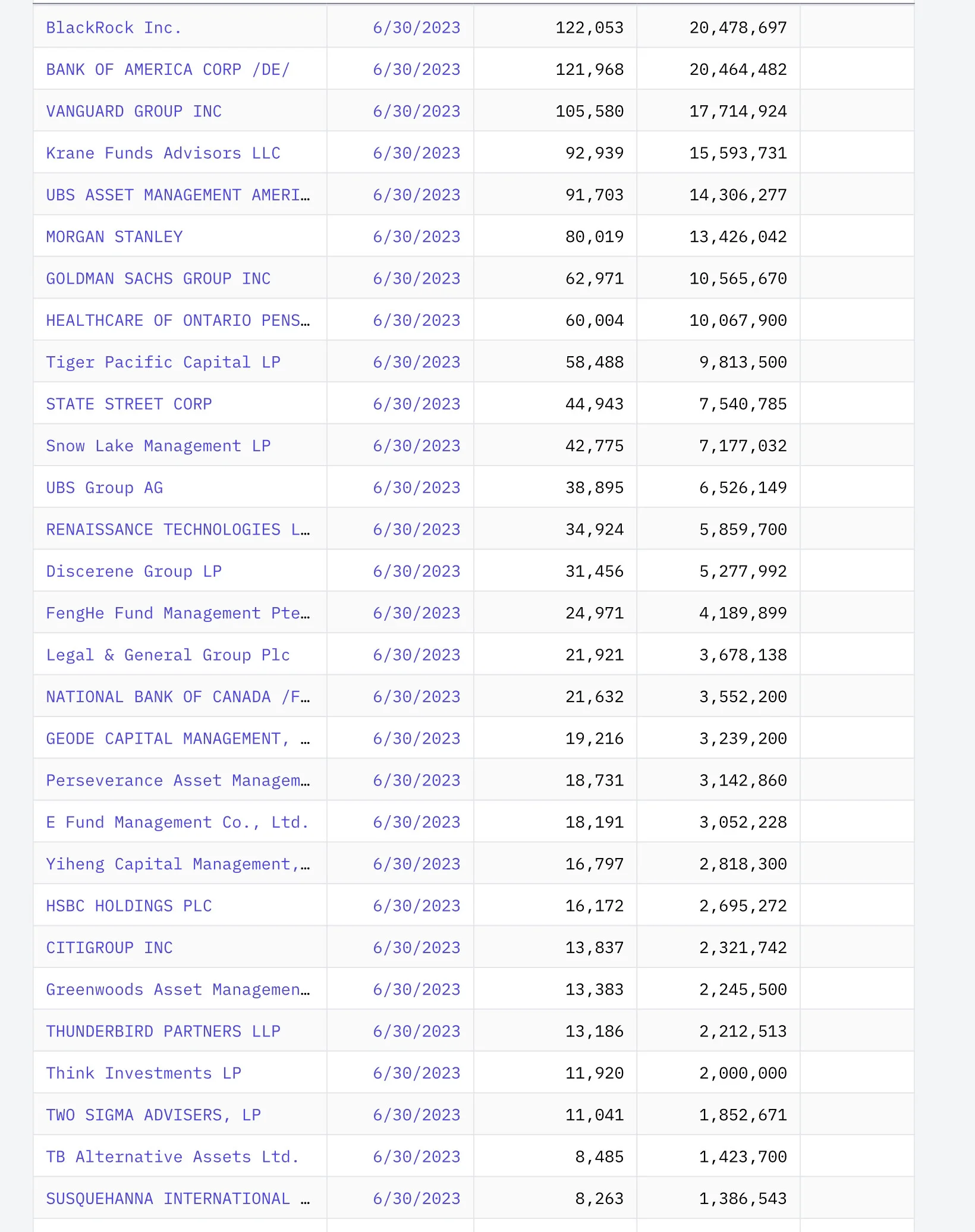This screenshot has width=975, height=1232.
Task: Open the 6/30/2023 date for STATE STREET CORP
Action: tap(417, 404)
